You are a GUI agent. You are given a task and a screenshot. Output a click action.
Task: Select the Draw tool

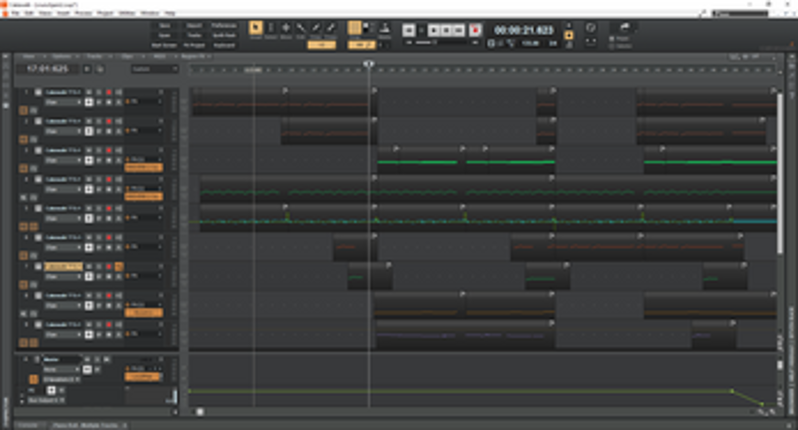(316, 28)
